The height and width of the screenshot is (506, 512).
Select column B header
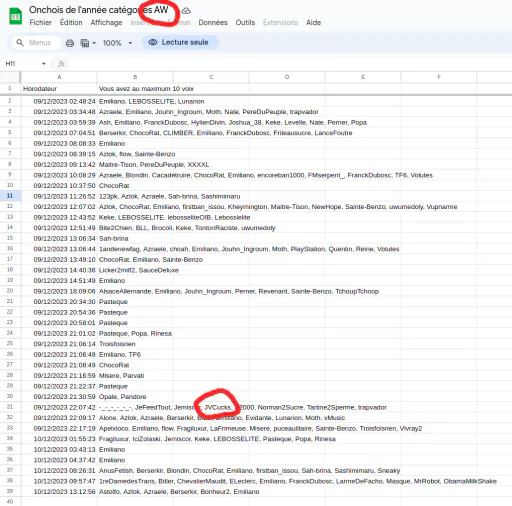coord(135,77)
